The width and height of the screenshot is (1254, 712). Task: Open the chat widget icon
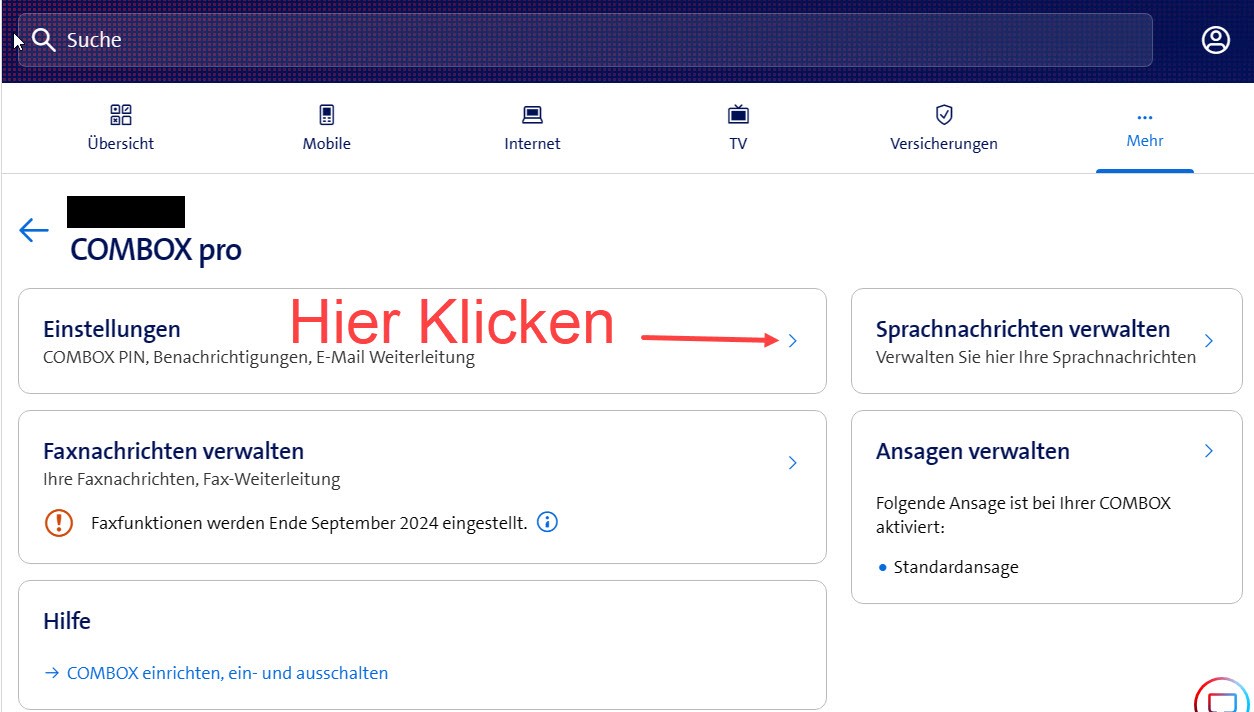pos(1224,697)
